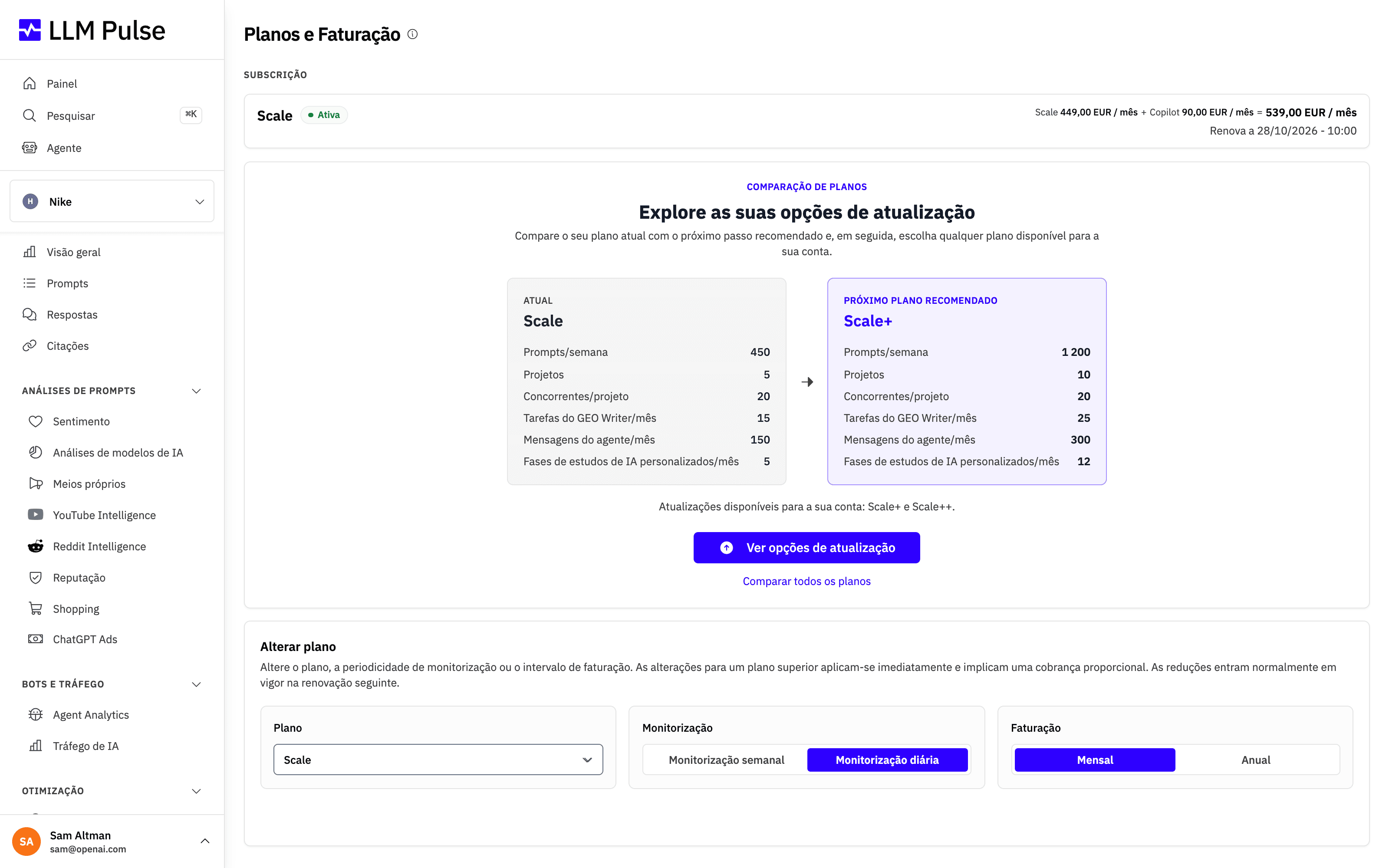Image resolution: width=1389 pixels, height=868 pixels.
Task: Click the Tráfego de IA bar chart icon
Action: pyautogui.click(x=36, y=746)
